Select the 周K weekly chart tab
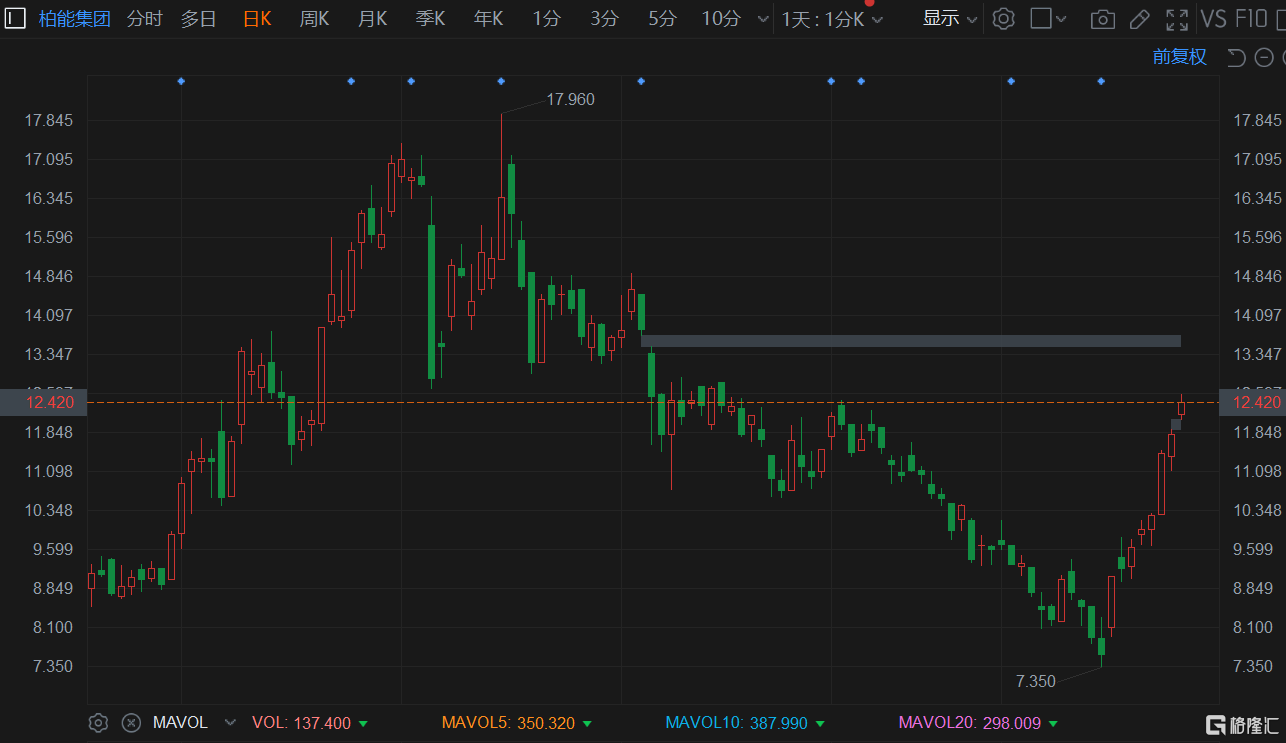The image size is (1286, 743). (x=314, y=19)
